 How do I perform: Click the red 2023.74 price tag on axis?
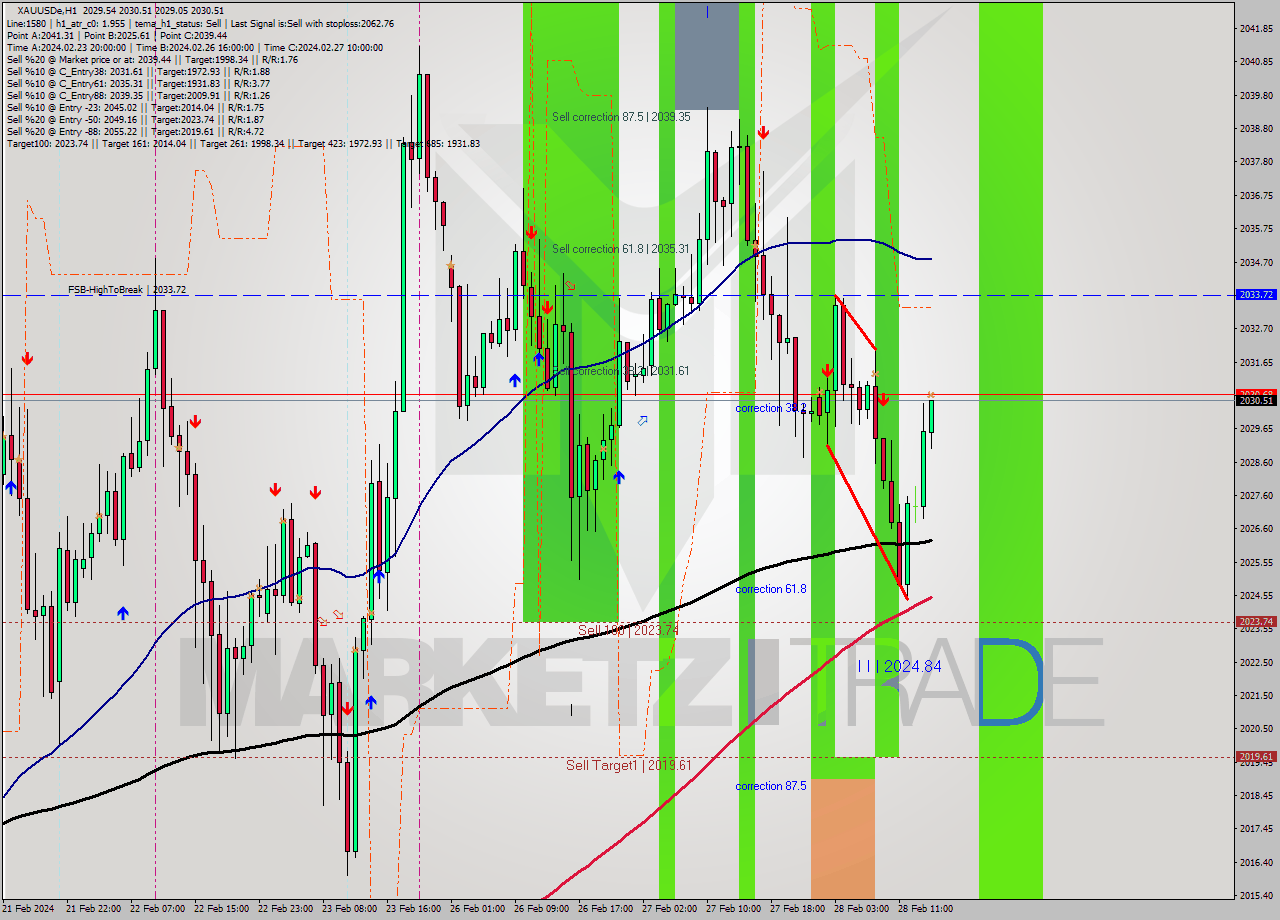tap(1256, 621)
